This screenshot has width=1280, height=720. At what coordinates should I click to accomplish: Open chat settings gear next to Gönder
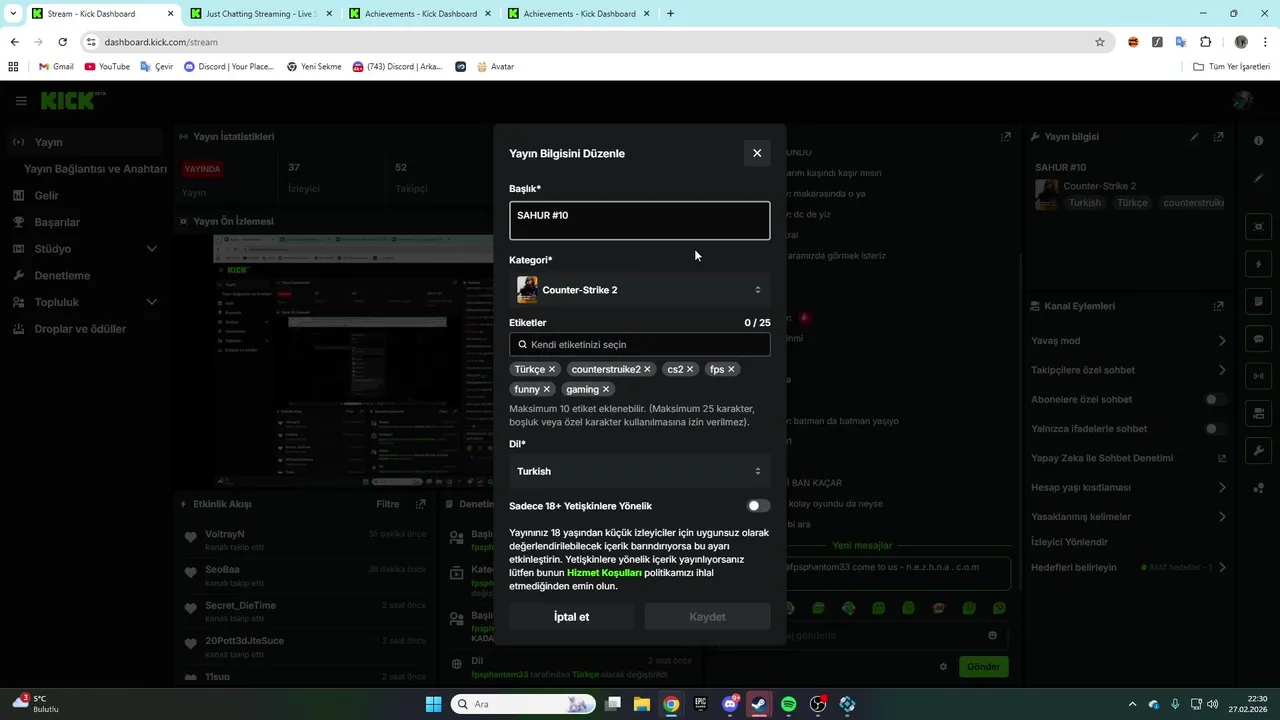tap(943, 666)
